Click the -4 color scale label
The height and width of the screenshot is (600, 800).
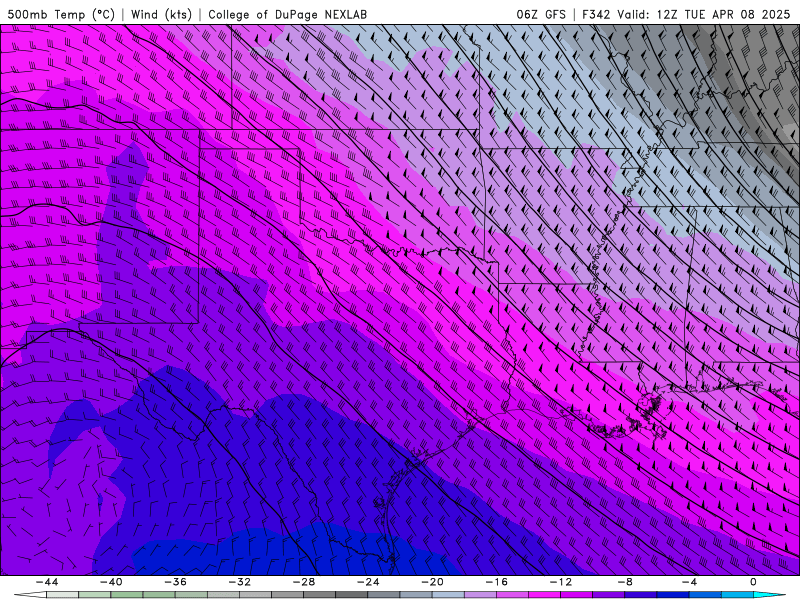tap(690, 582)
